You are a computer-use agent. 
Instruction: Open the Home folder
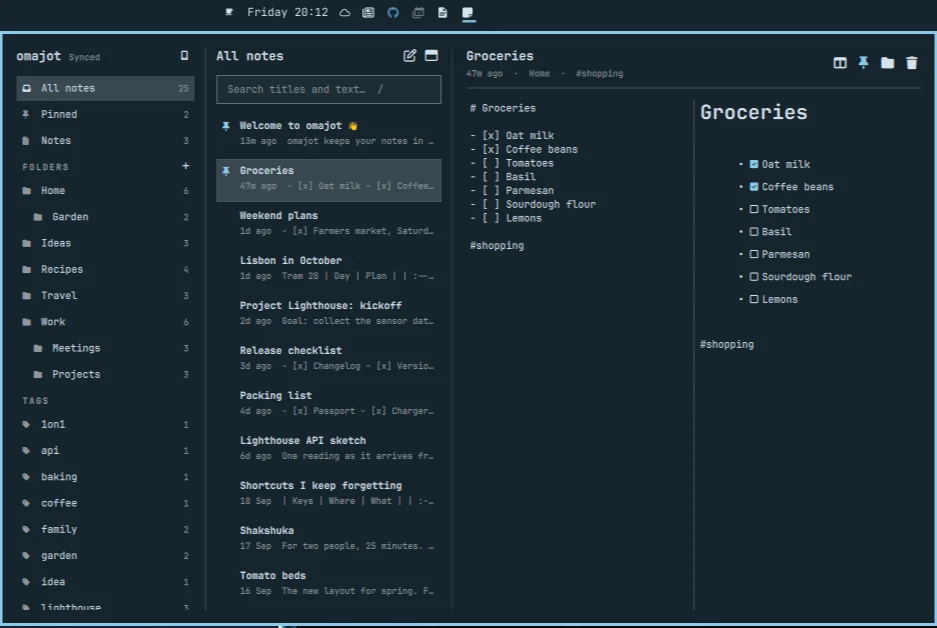(105, 191)
